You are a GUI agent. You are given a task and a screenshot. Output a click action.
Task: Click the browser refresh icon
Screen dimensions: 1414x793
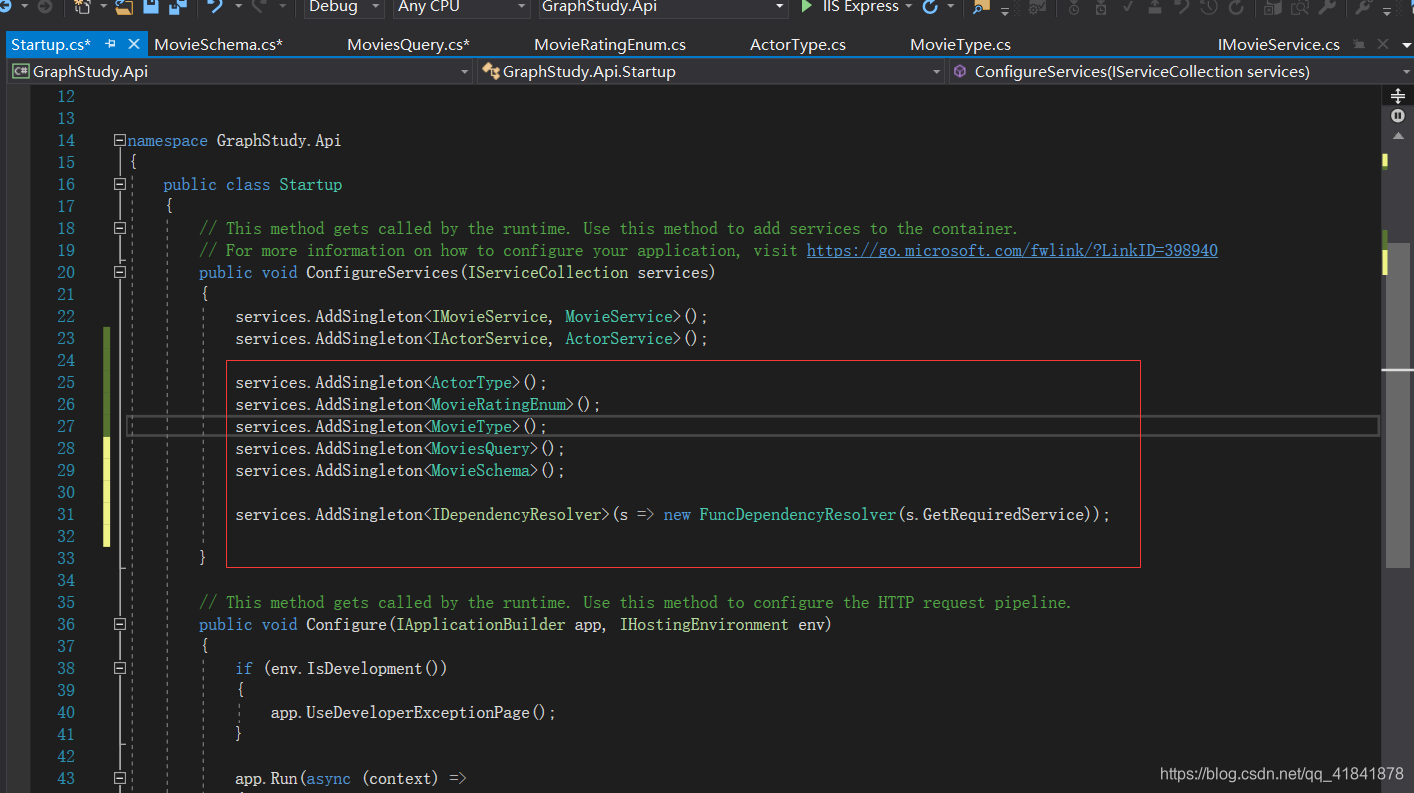(930, 7)
